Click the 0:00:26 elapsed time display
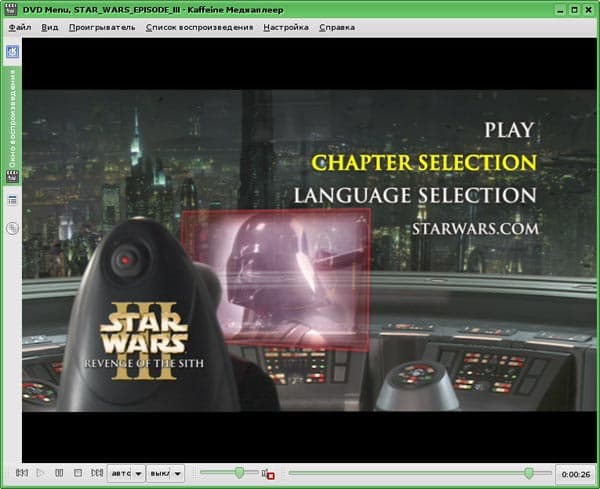The height and width of the screenshot is (489, 600). pos(576,474)
